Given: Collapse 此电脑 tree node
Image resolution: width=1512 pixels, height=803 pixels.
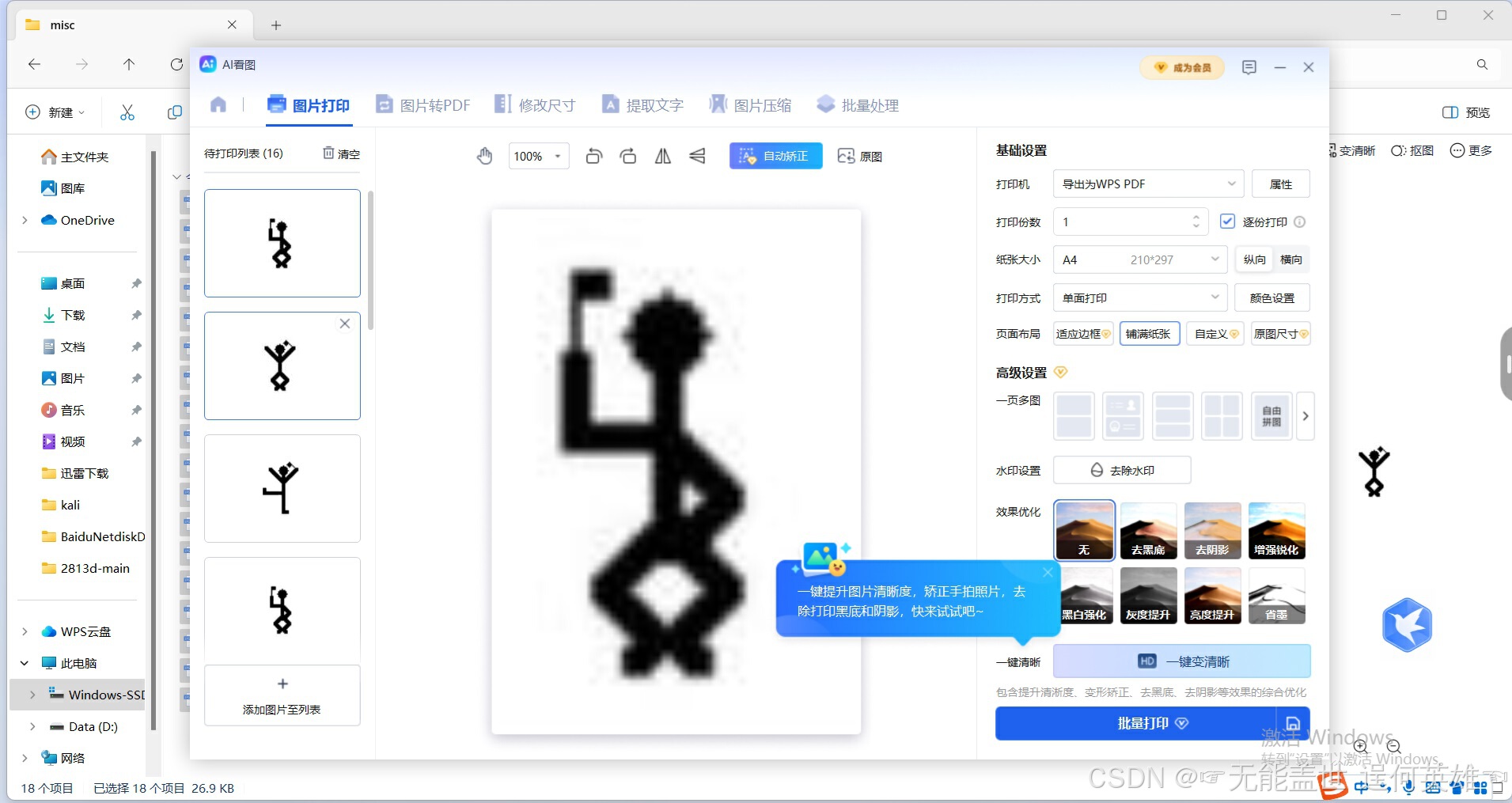Looking at the screenshot, I should coord(25,663).
